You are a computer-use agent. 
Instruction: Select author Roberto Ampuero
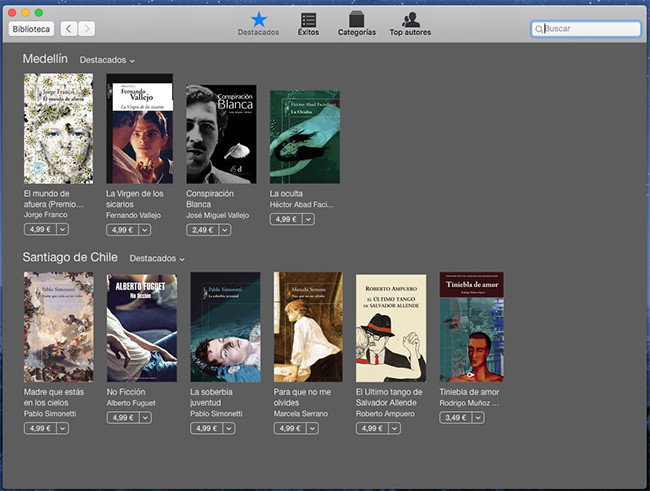(385, 414)
